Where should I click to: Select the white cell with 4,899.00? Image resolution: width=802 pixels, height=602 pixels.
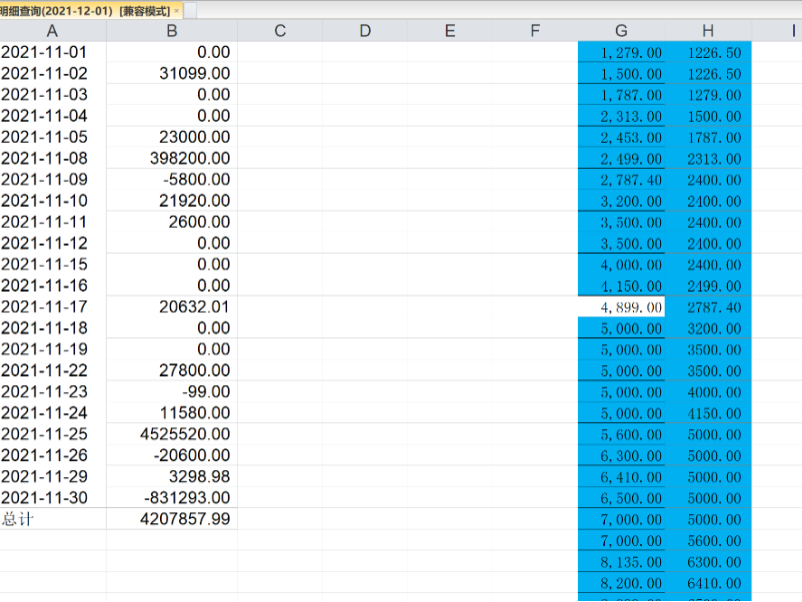pos(621,307)
